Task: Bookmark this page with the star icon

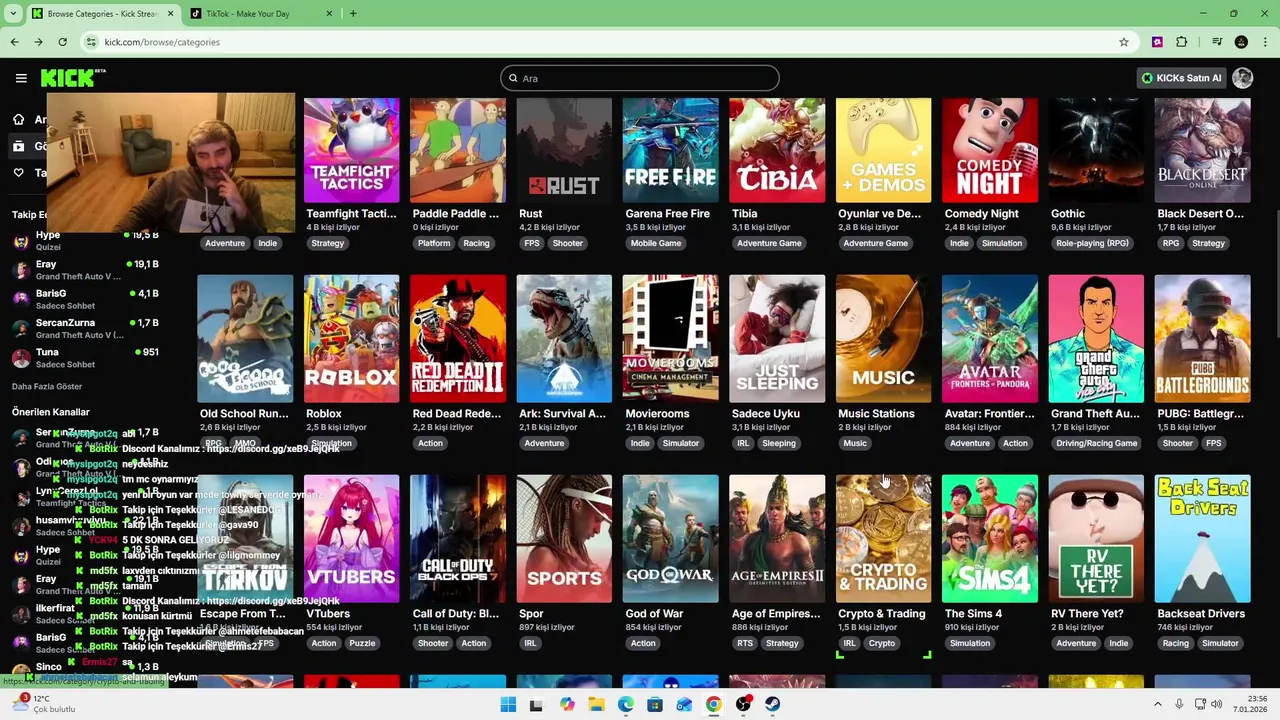Action: pyautogui.click(x=1124, y=42)
